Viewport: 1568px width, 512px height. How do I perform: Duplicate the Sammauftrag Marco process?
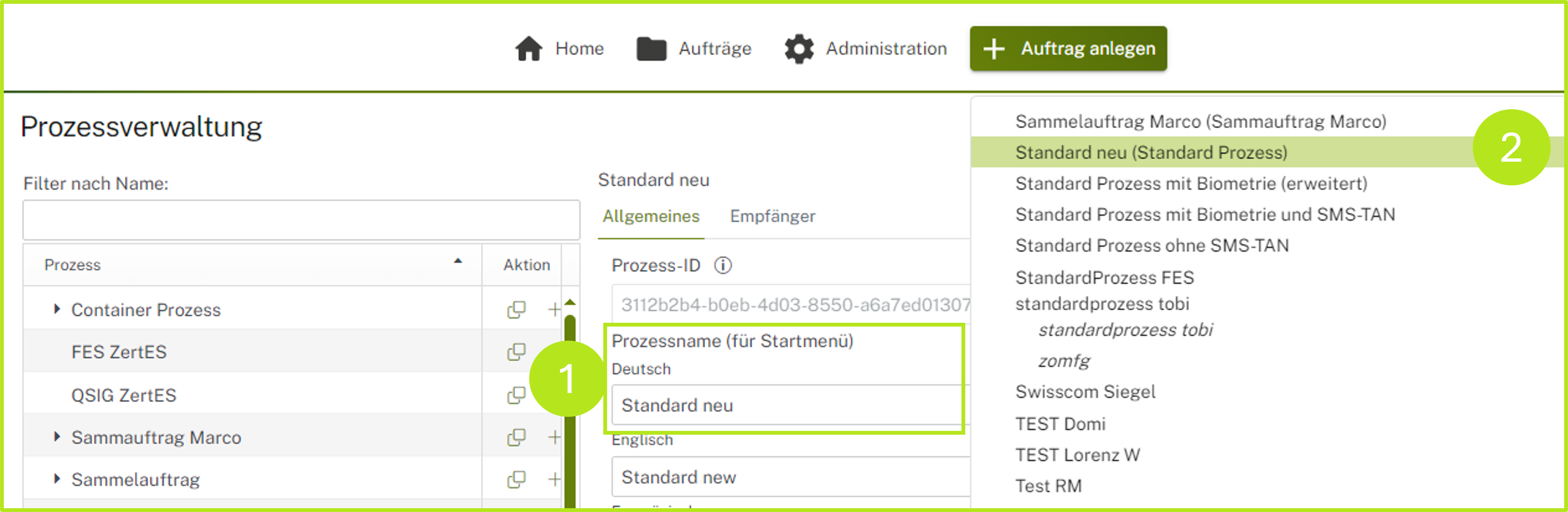[x=516, y=437]
